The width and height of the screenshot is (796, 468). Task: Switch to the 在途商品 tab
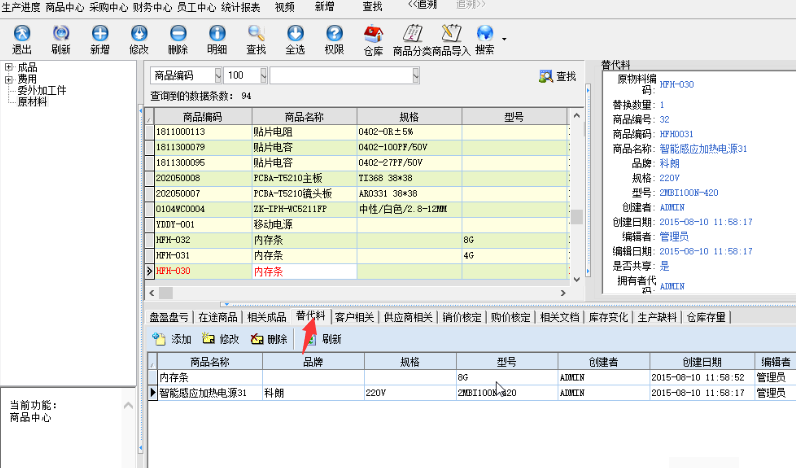218,317
